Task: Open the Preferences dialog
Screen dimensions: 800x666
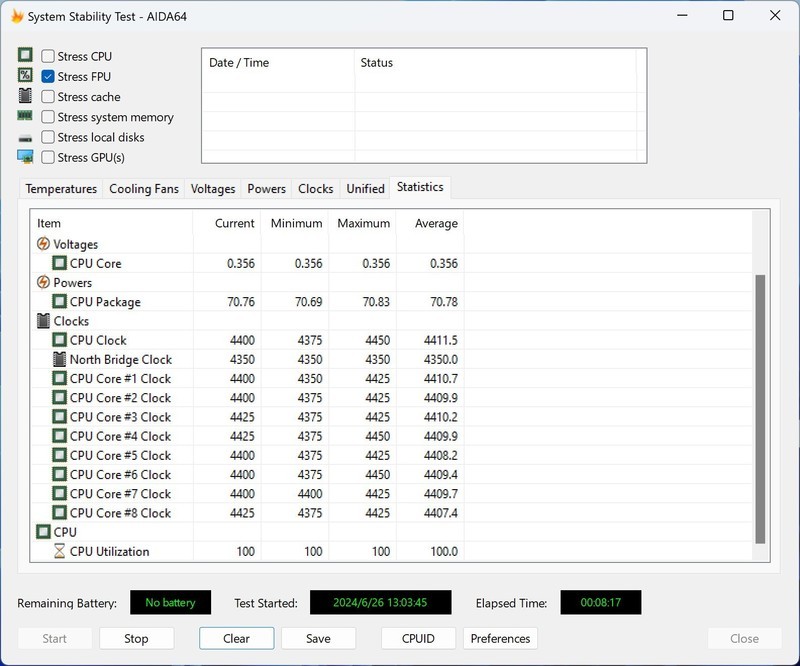Action: [500, 638]
